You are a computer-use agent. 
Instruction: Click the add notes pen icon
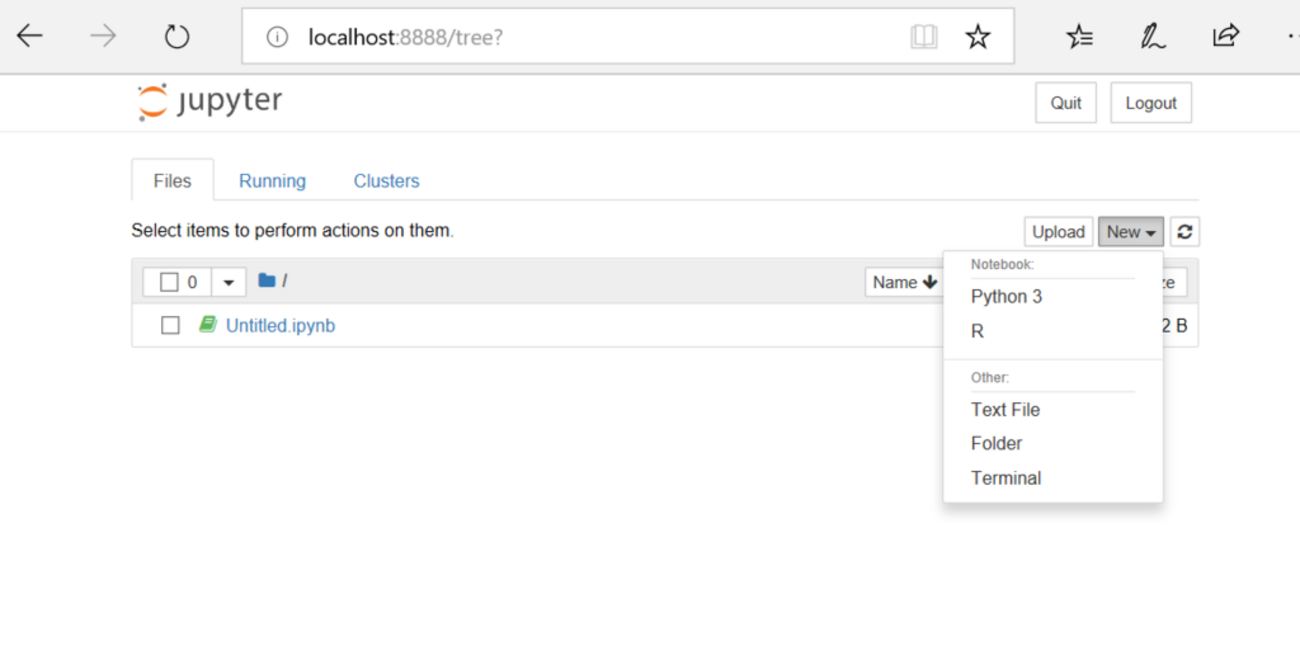(x=1152, y=37)
